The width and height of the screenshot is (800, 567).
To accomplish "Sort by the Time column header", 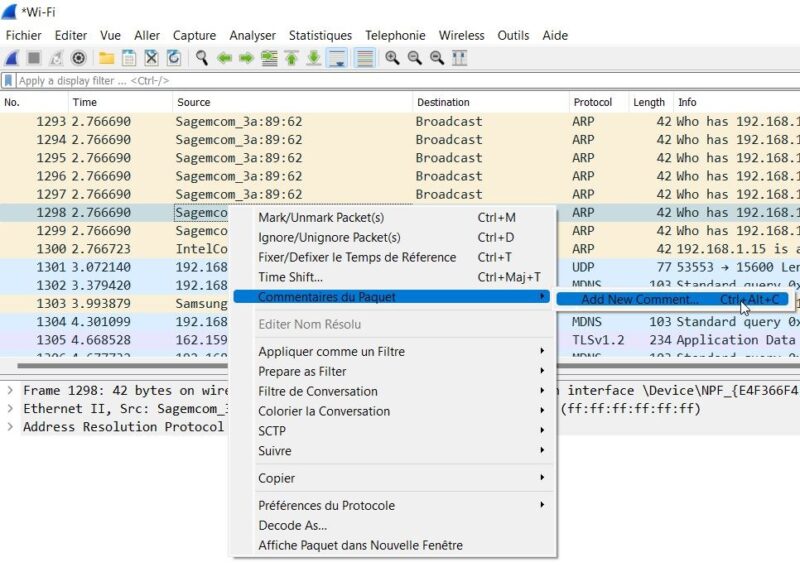I will [120, 102].
